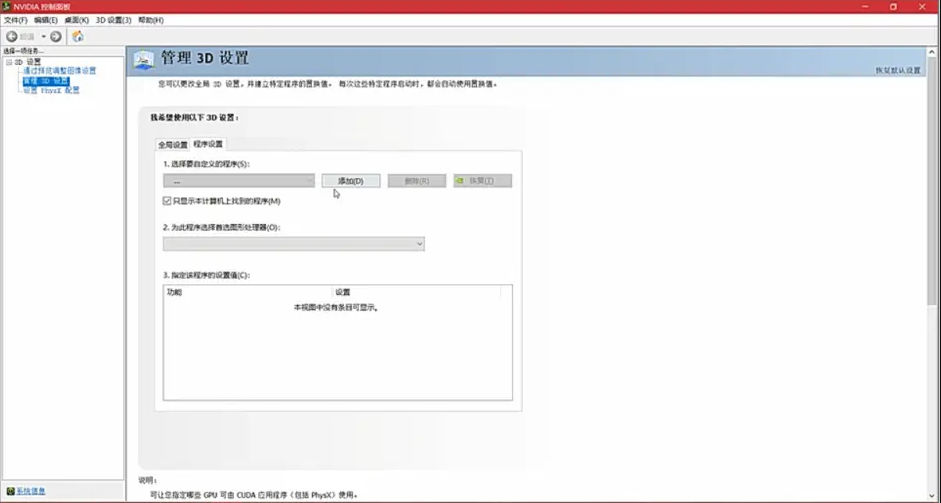
Task: Click the Back navigation arrow icon
Action: (11, 37)
